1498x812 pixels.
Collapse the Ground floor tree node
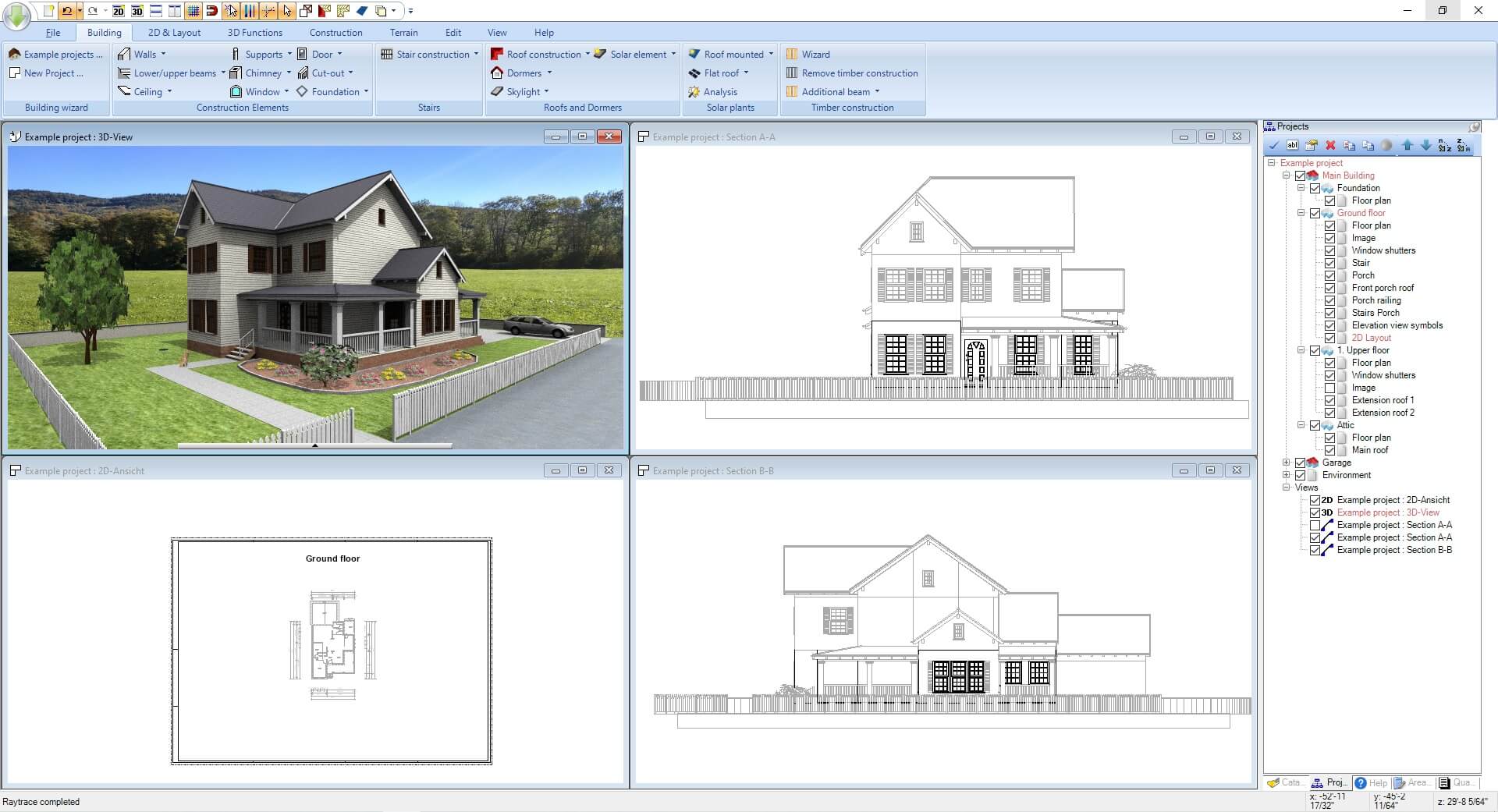click(x=1301, y=212)
